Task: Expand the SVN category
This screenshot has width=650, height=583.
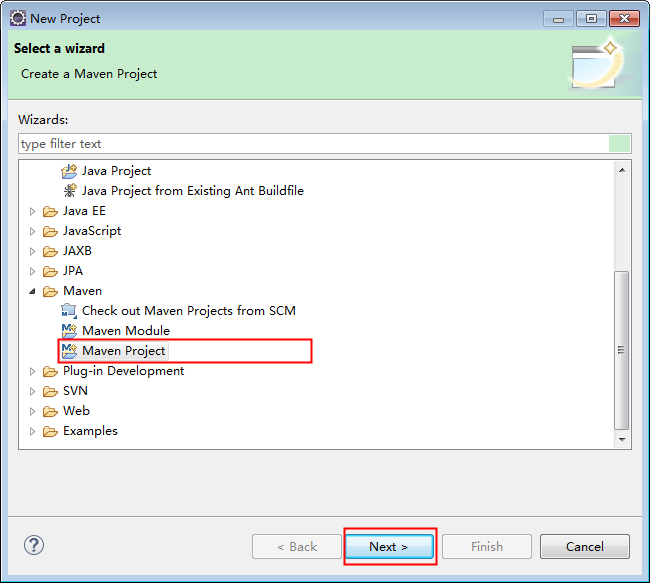Action: [x=32, y=391]
